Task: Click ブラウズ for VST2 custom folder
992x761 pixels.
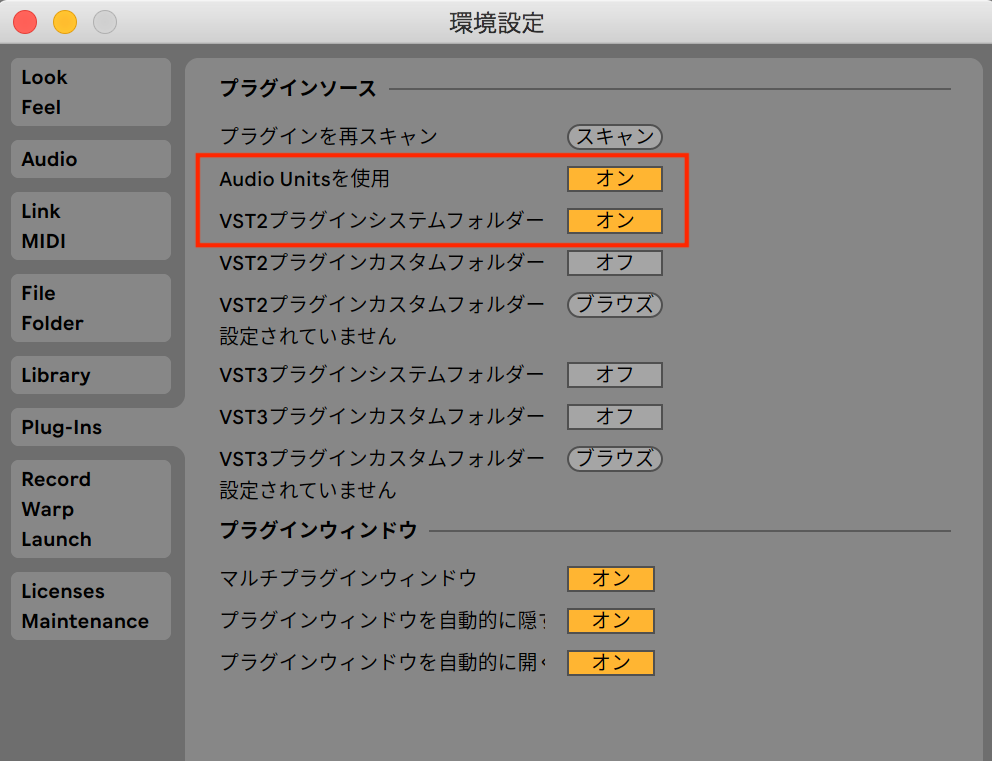Action: click(x=614, y=305)
